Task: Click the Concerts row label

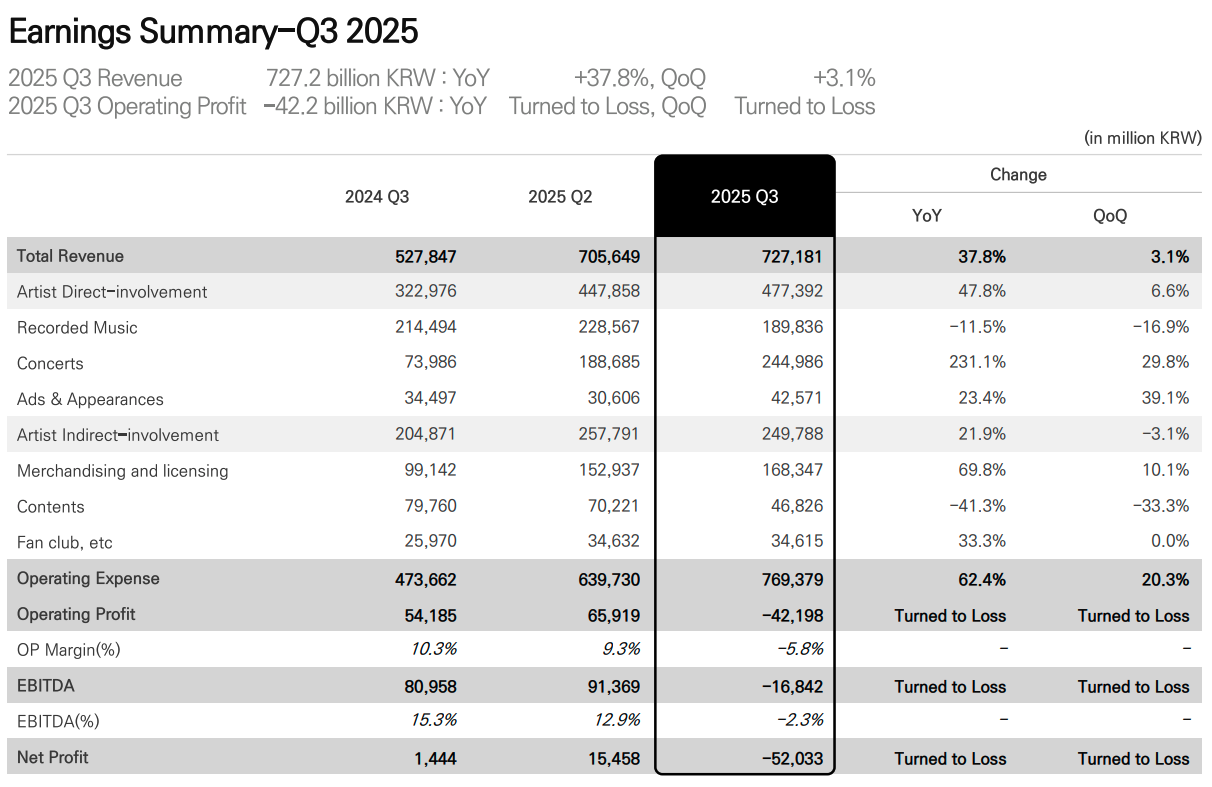Action: coord(50,364)
